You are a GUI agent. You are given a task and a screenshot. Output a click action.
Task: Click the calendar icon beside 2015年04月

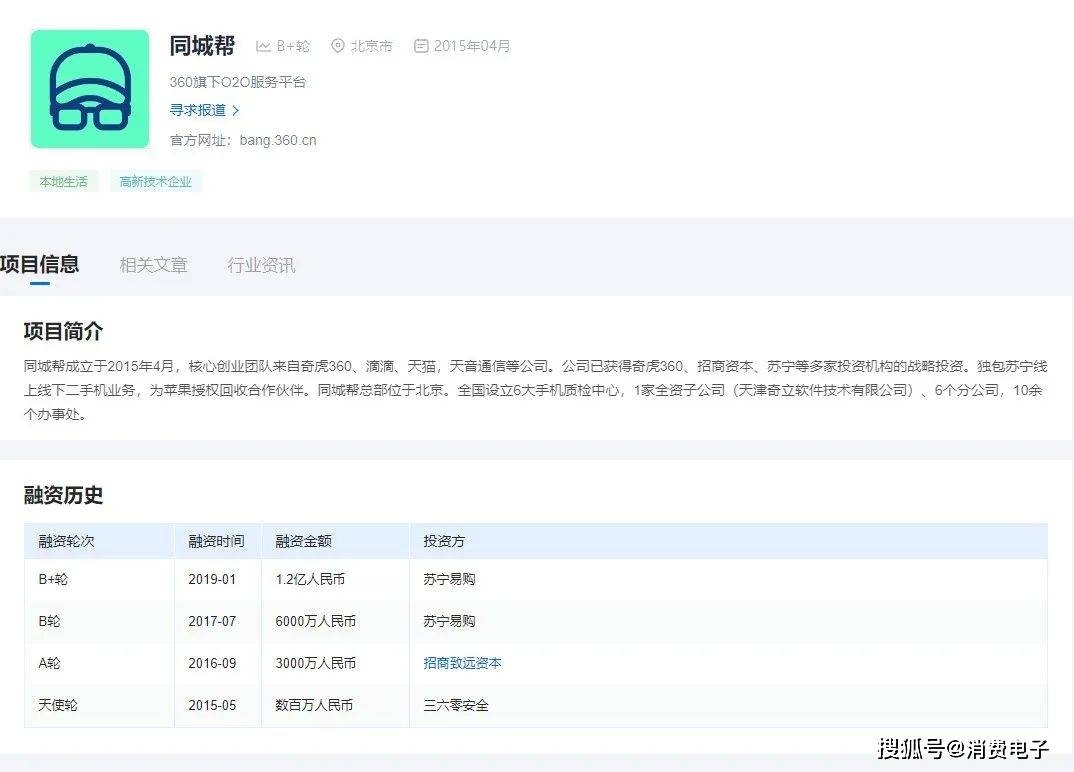tap(421, 46)
